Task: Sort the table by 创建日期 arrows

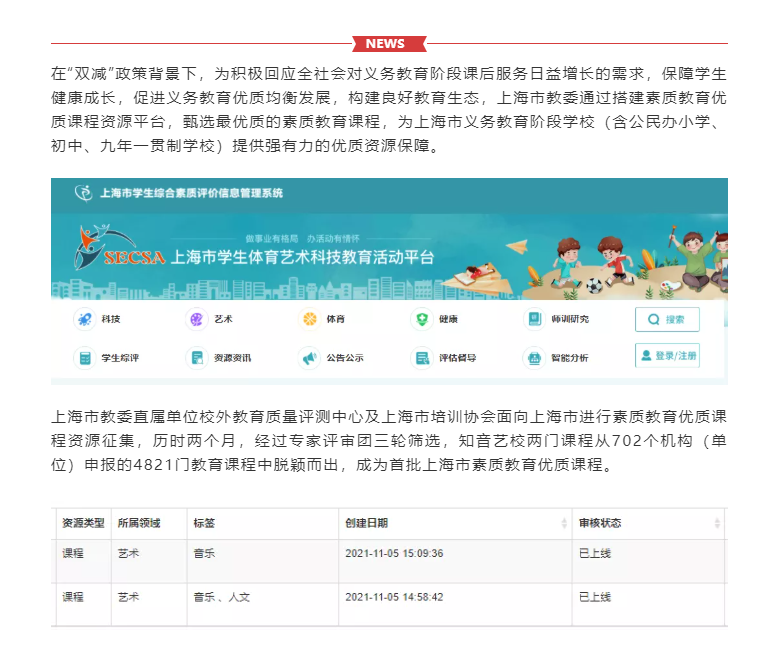Action: (x=564, y=523)
